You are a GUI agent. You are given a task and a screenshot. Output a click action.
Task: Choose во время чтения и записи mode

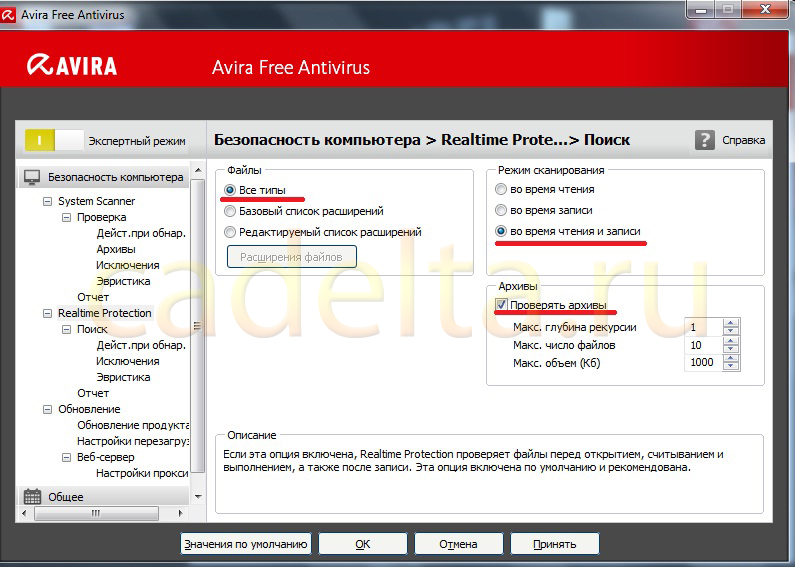[501, 231]
